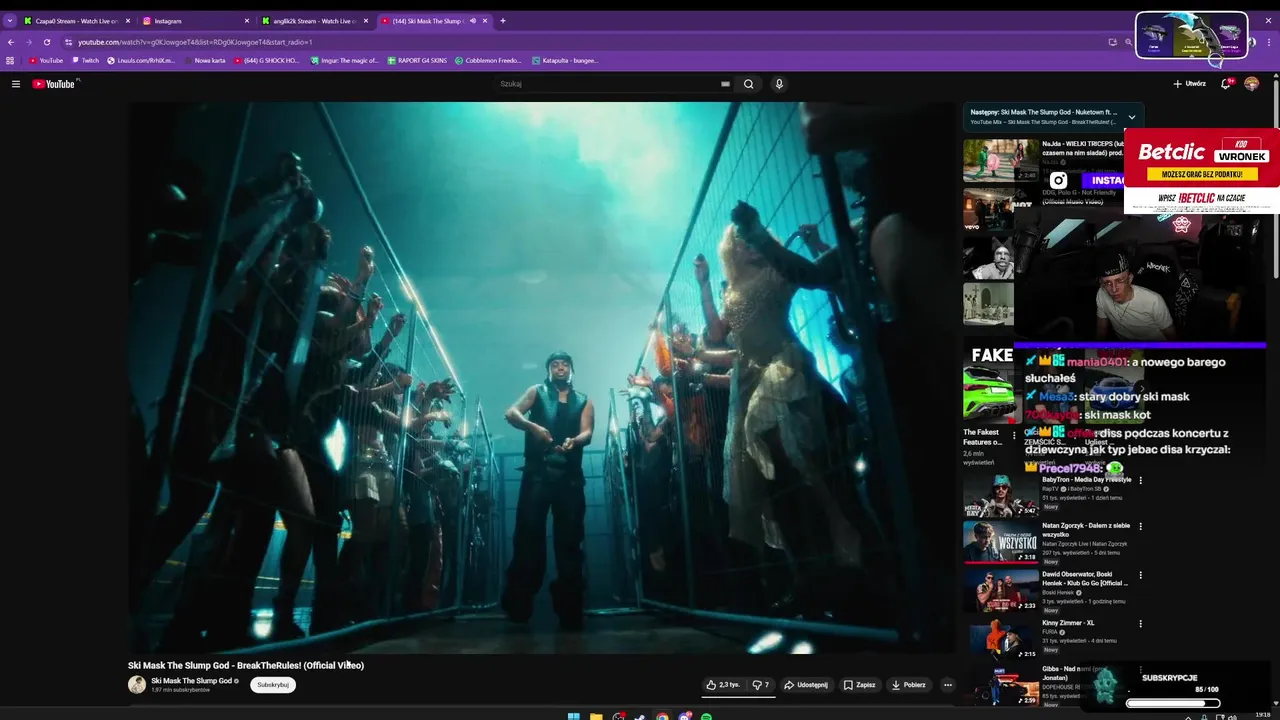Click the Subskrybuj button

point(273,685)
